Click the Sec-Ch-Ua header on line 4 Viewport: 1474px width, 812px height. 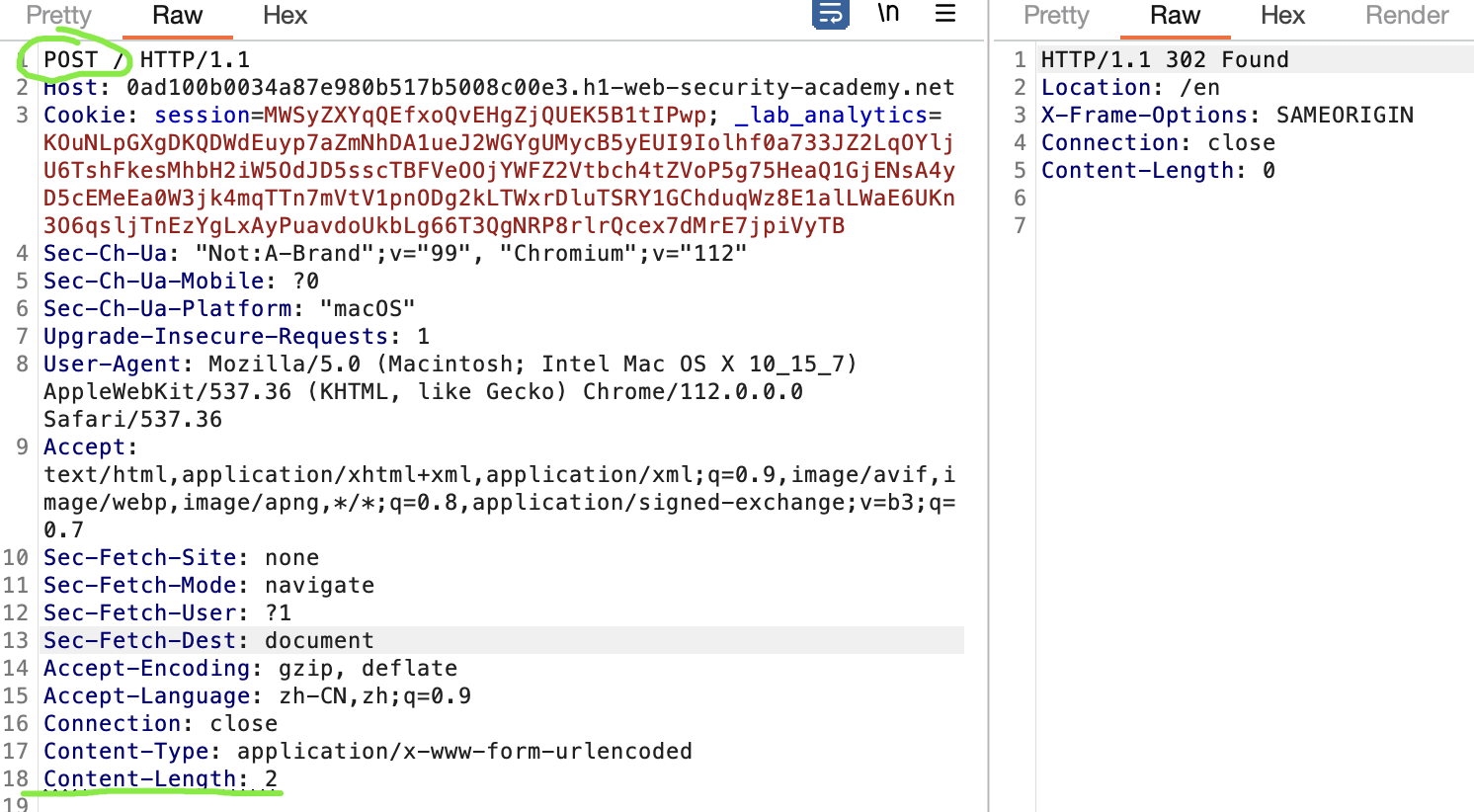coord(395,253)
